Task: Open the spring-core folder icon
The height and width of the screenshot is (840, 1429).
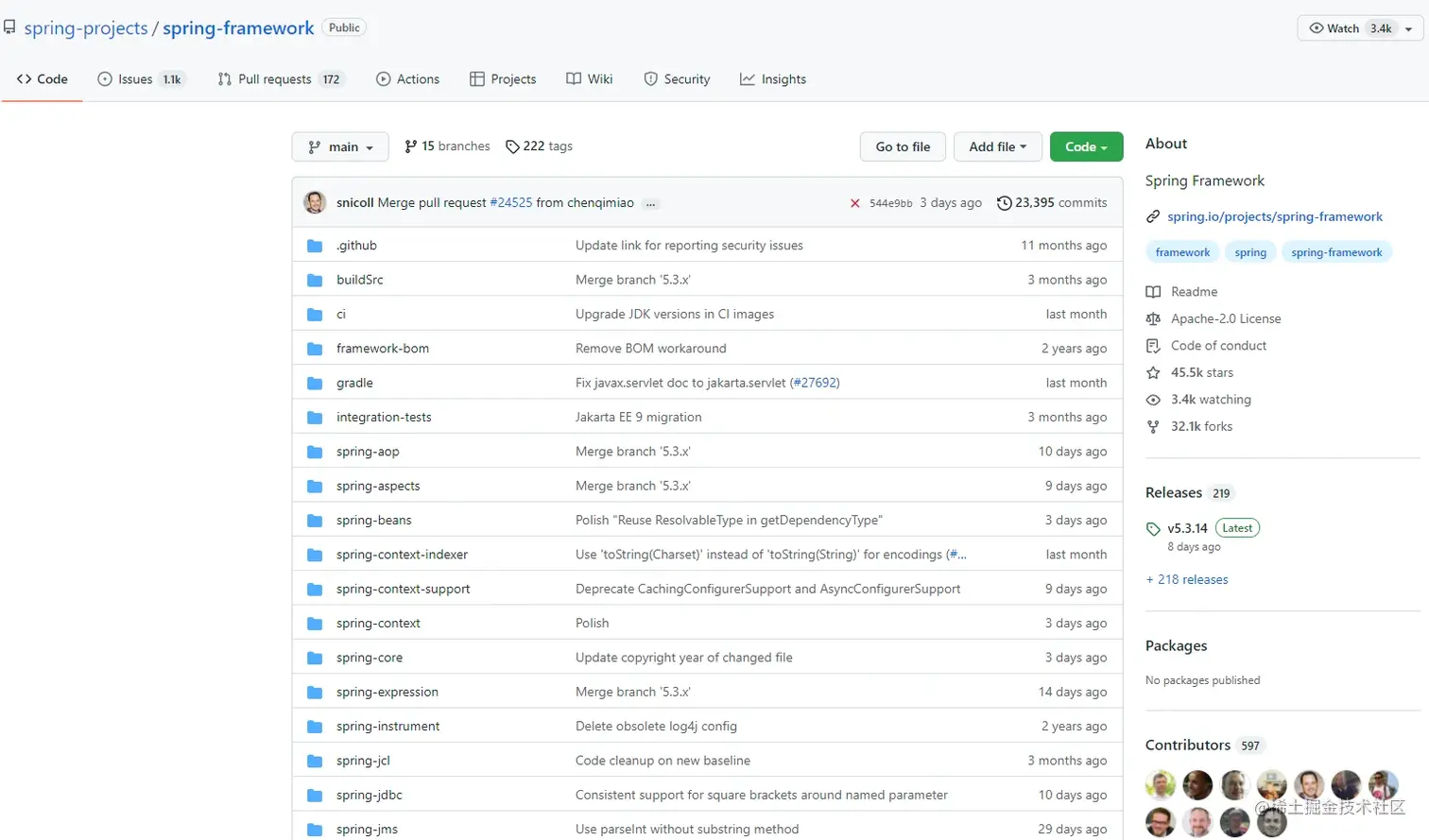Action: coord(315,658)
